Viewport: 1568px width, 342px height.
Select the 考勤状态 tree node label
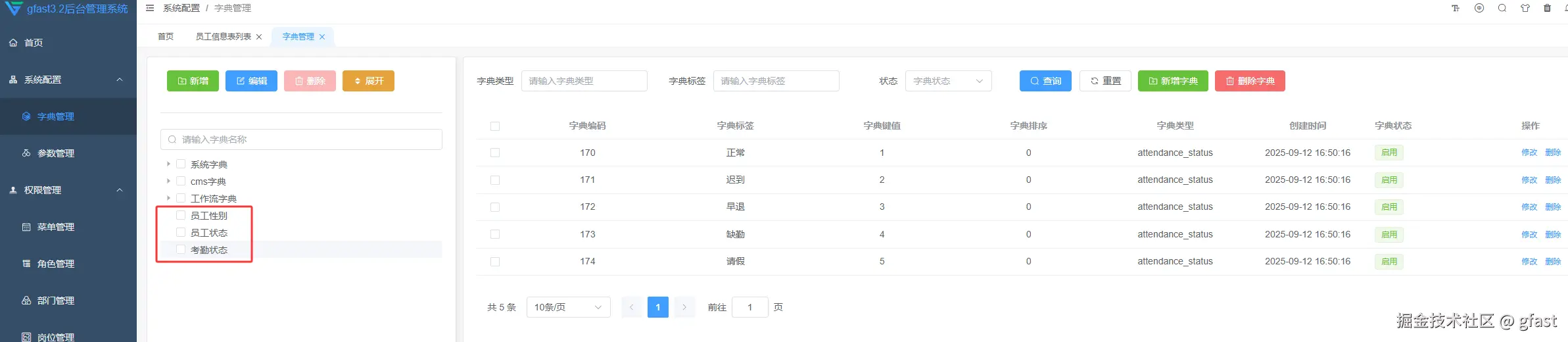point(209,250)
